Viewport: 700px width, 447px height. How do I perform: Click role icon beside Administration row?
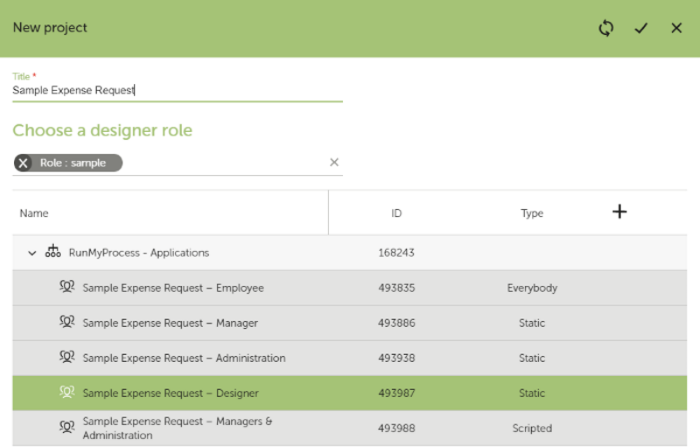tap(67, 357)
